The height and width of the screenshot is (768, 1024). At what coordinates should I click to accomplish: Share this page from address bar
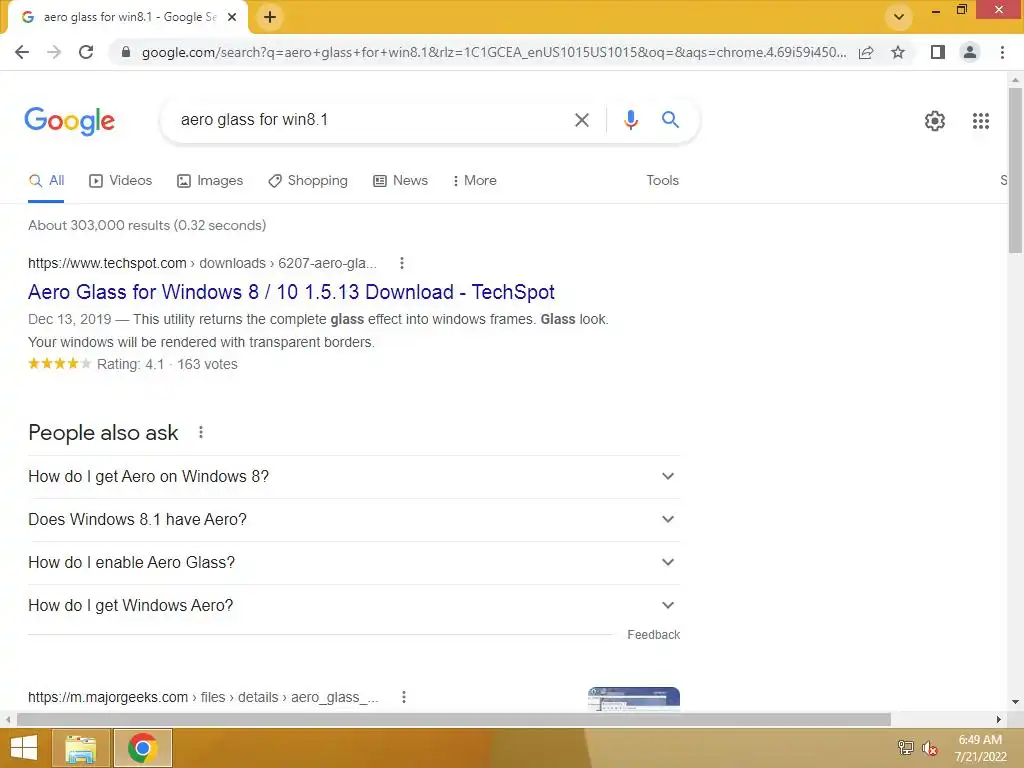[866, 52]
